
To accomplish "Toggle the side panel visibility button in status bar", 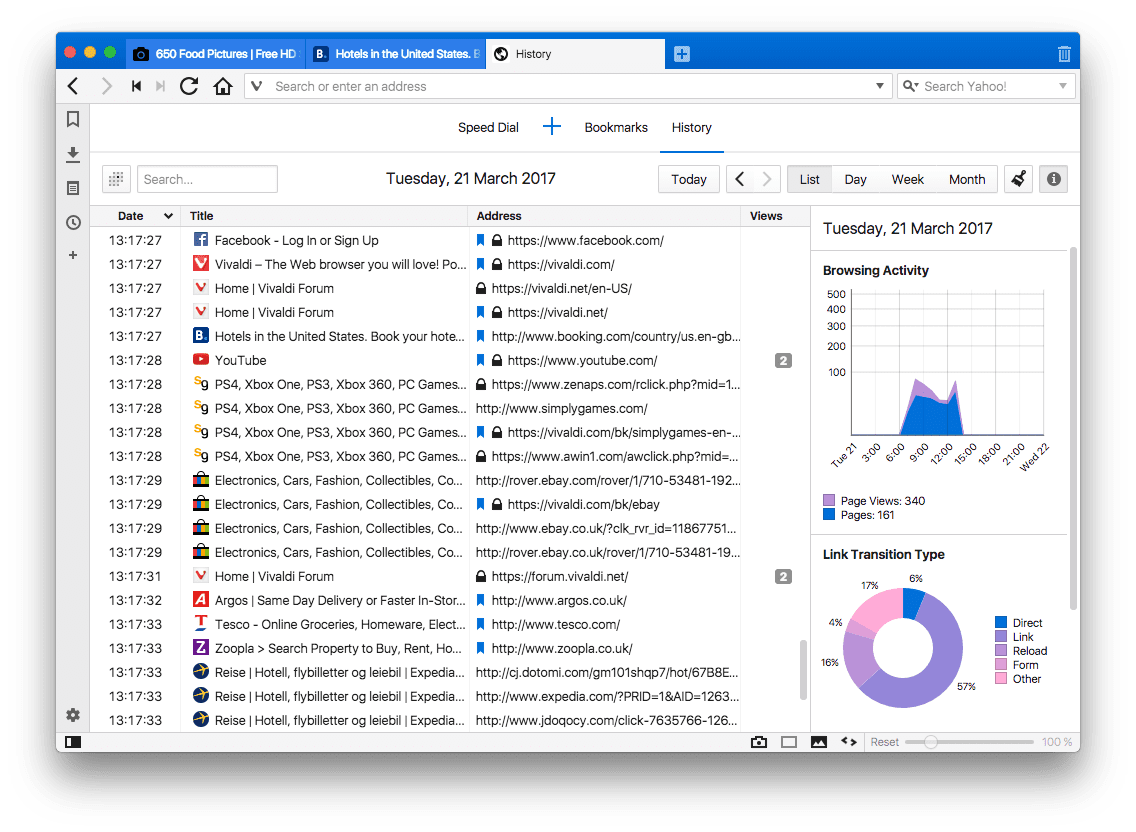I will [73, 741].
